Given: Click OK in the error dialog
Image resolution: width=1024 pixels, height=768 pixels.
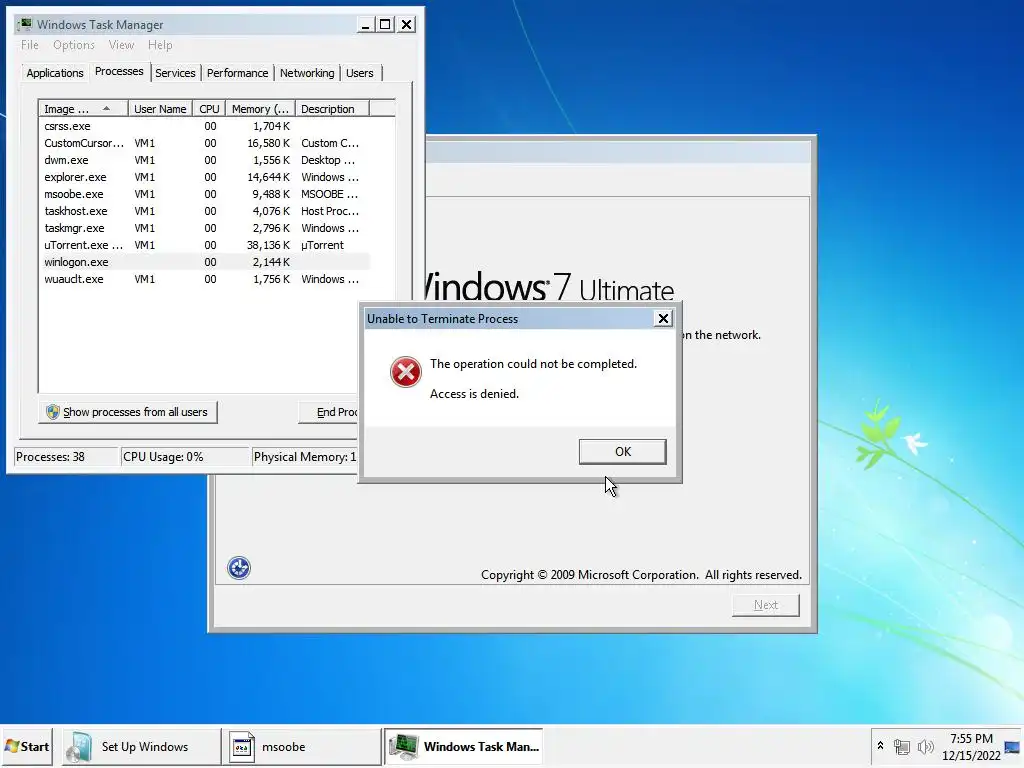Looking at the screenshot, I should [622, 452].
